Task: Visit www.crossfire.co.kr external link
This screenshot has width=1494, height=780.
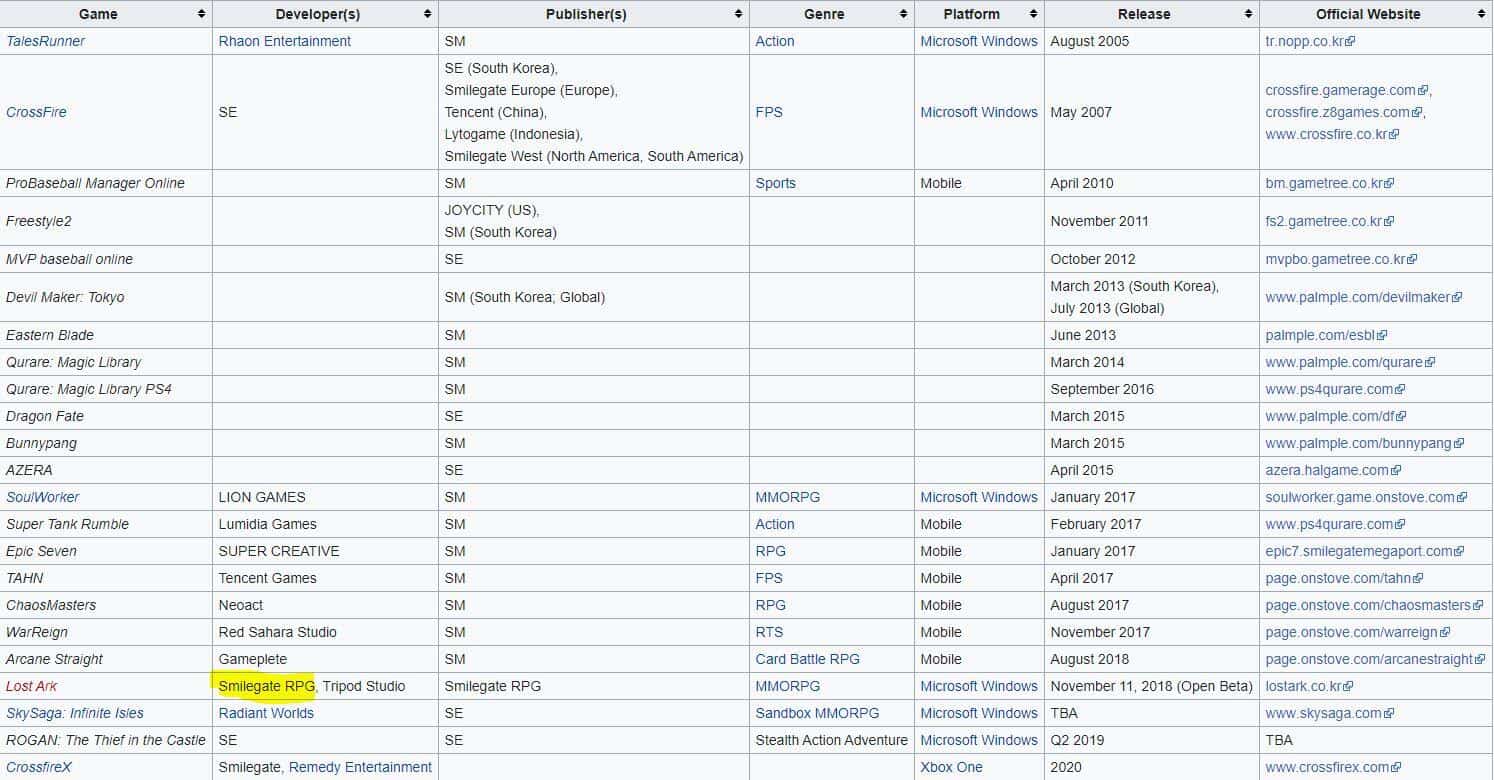Action: tap(1332, 134)
